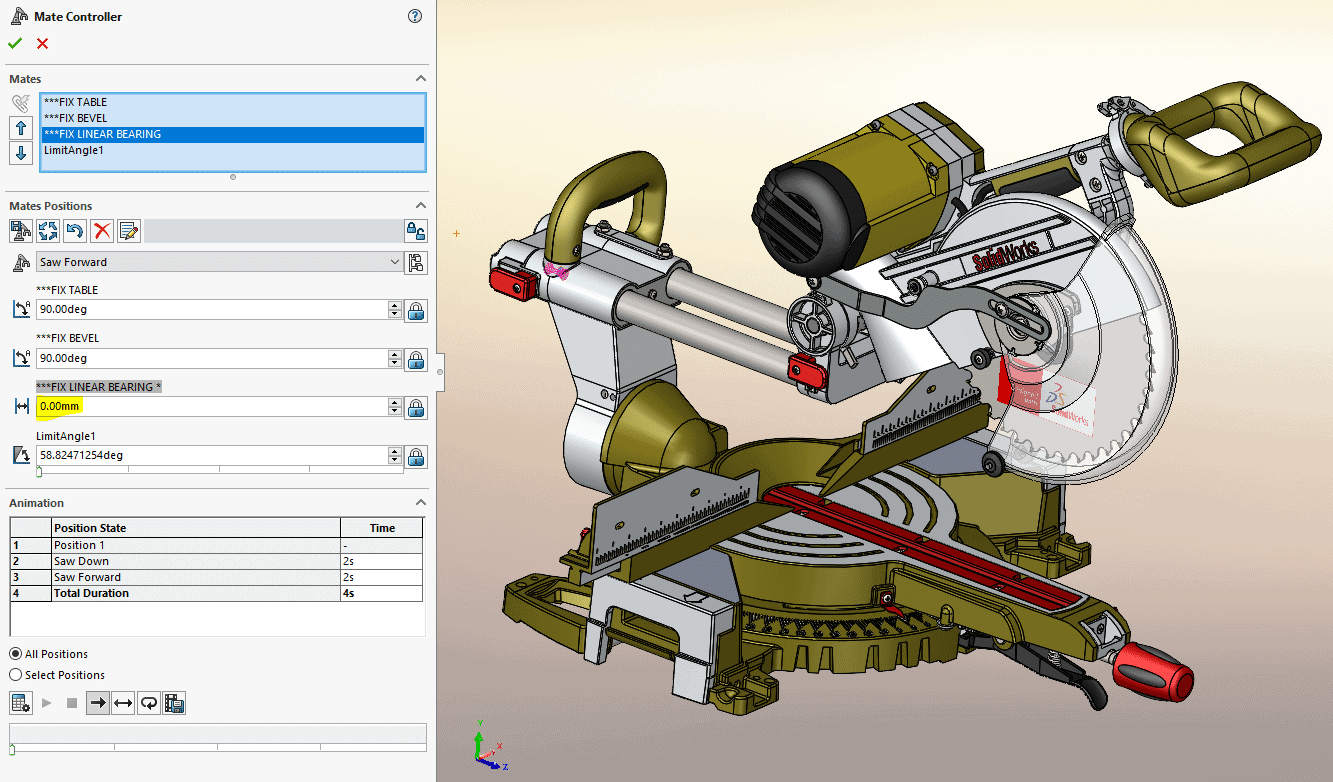Accept Mate Controller with green checkmark
Viewport: 1333px width, 782px height.
tap(15, 43)
